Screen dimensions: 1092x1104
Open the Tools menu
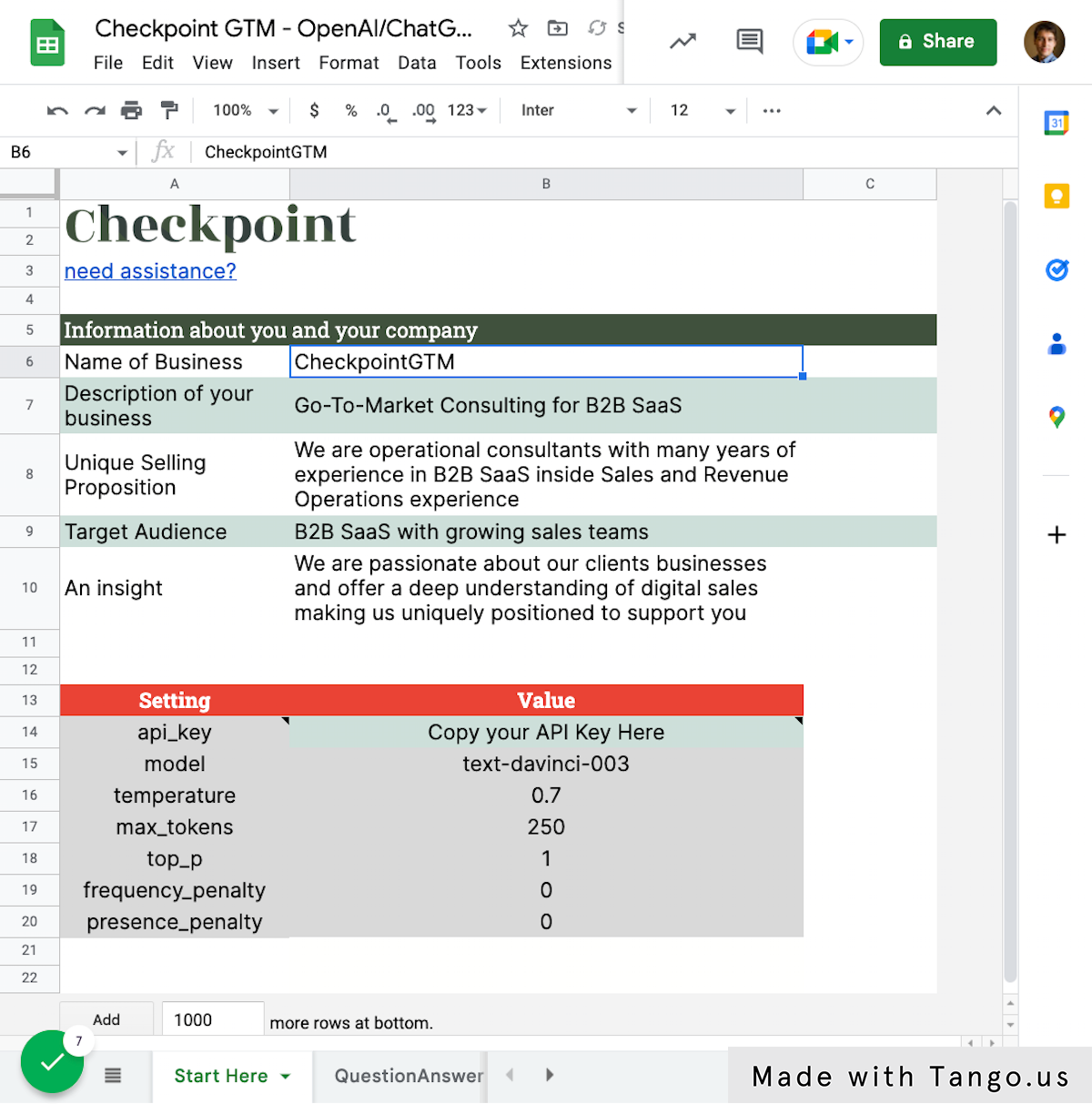point(479,63)
